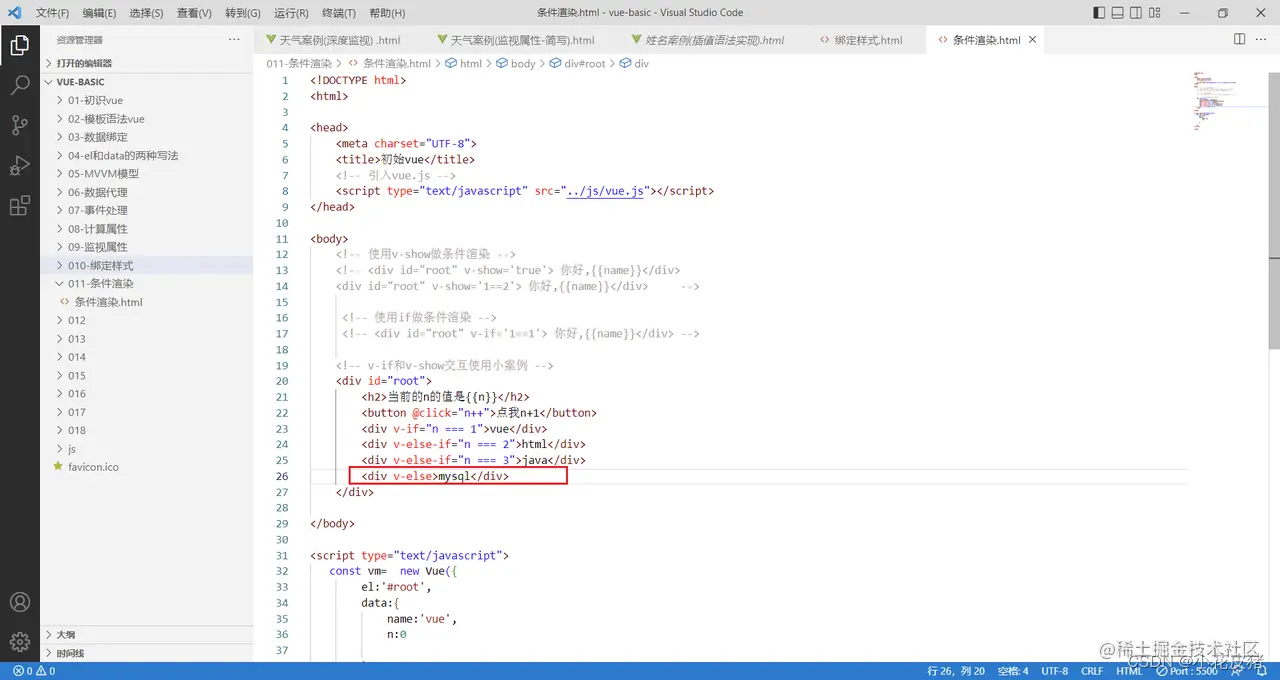Open 运行(R) menu
This screenshot has height=680, width=1280.
pos(290,13)
